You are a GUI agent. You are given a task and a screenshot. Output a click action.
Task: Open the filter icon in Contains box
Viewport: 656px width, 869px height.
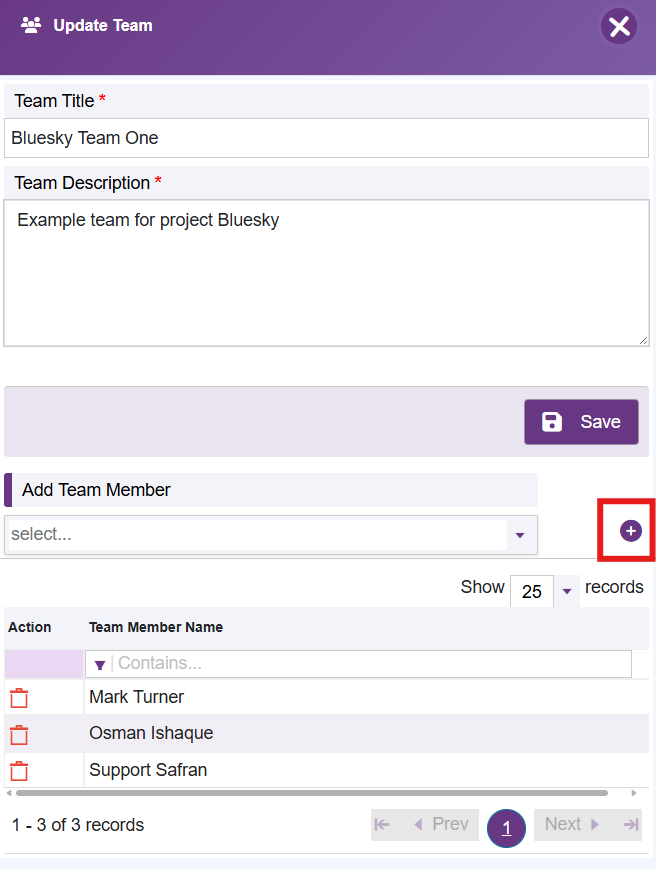click(x=100, y=664)
